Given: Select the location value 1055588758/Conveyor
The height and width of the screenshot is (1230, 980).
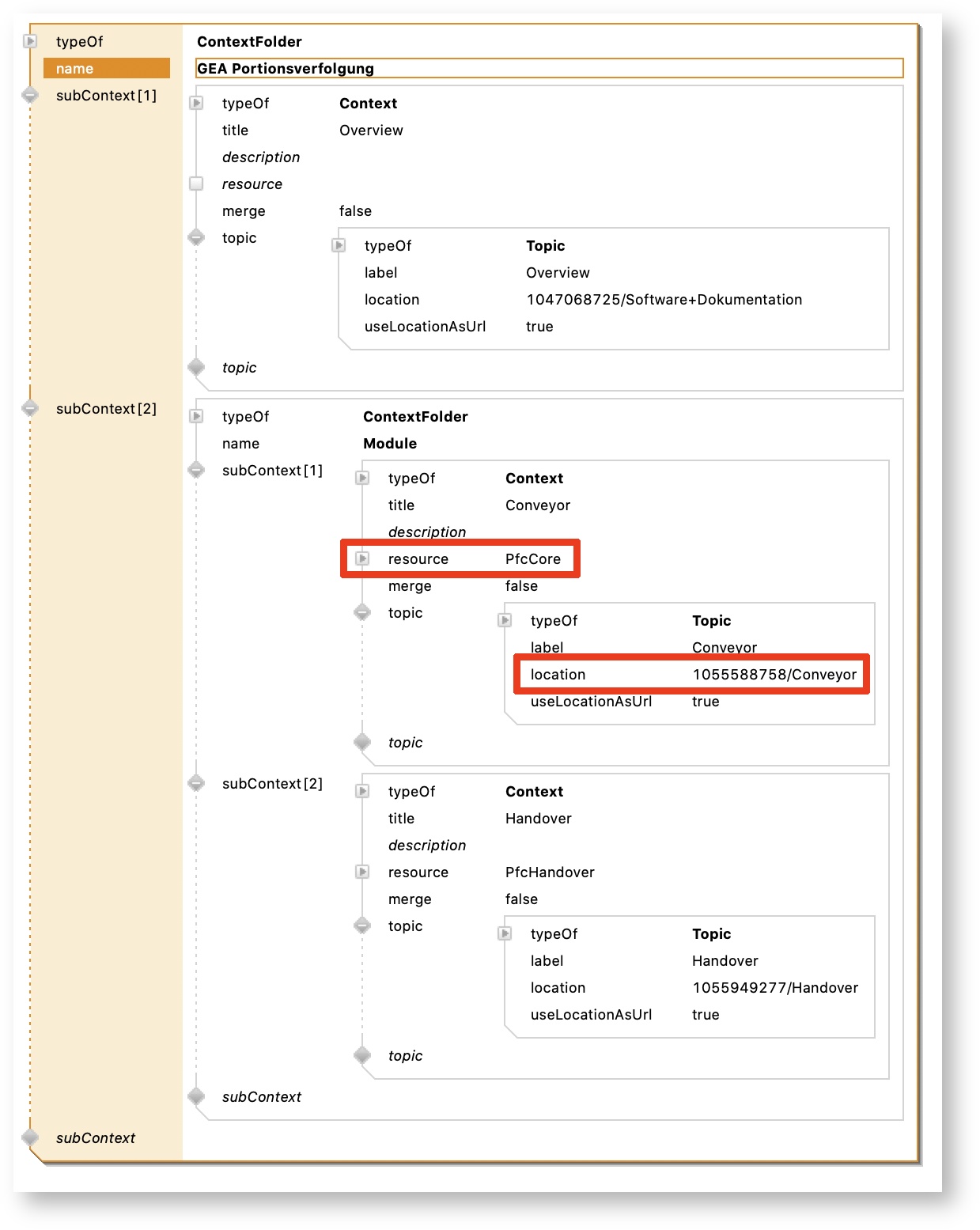Looking at the screenshot, I should [774, 675].
